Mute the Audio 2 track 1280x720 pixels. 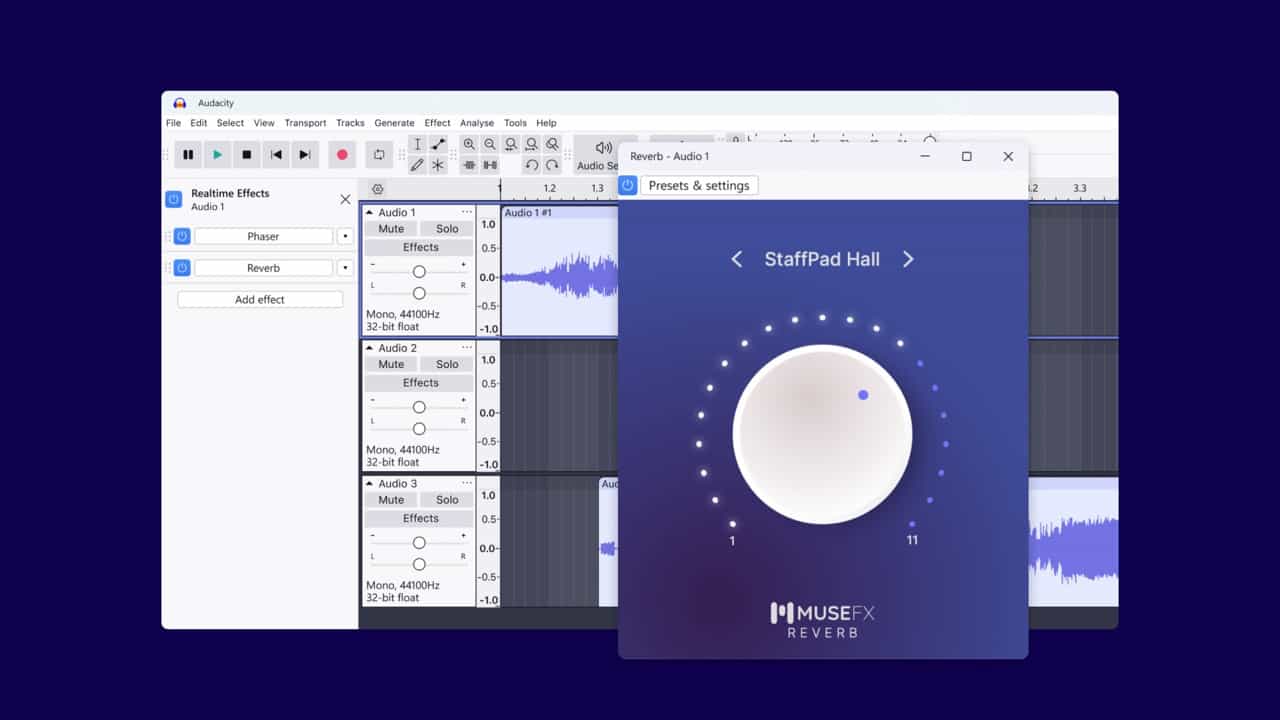click(x=391, y=364)
